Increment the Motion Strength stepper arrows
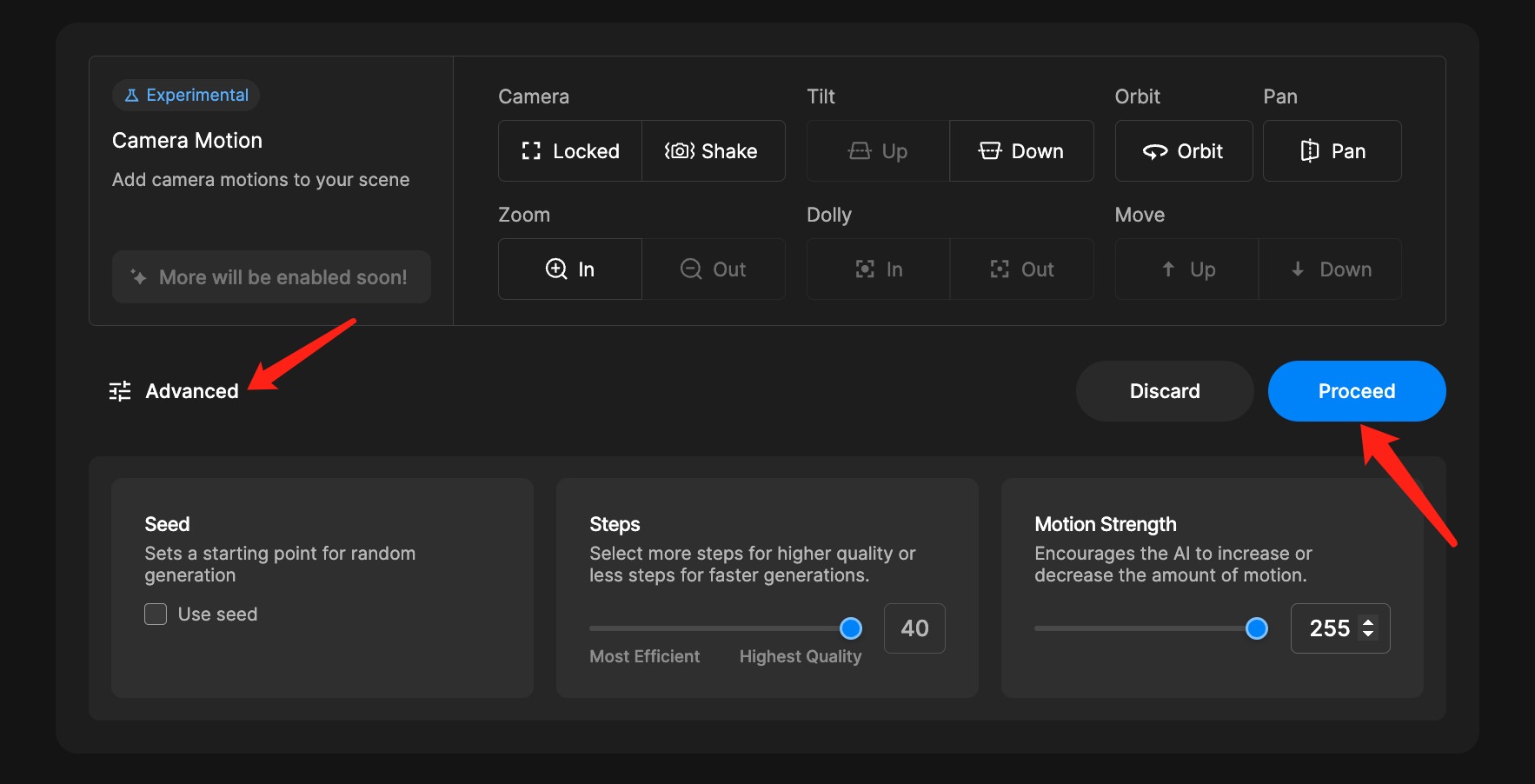Viewport: 1535px width, 784px height. click(1368, 622)
